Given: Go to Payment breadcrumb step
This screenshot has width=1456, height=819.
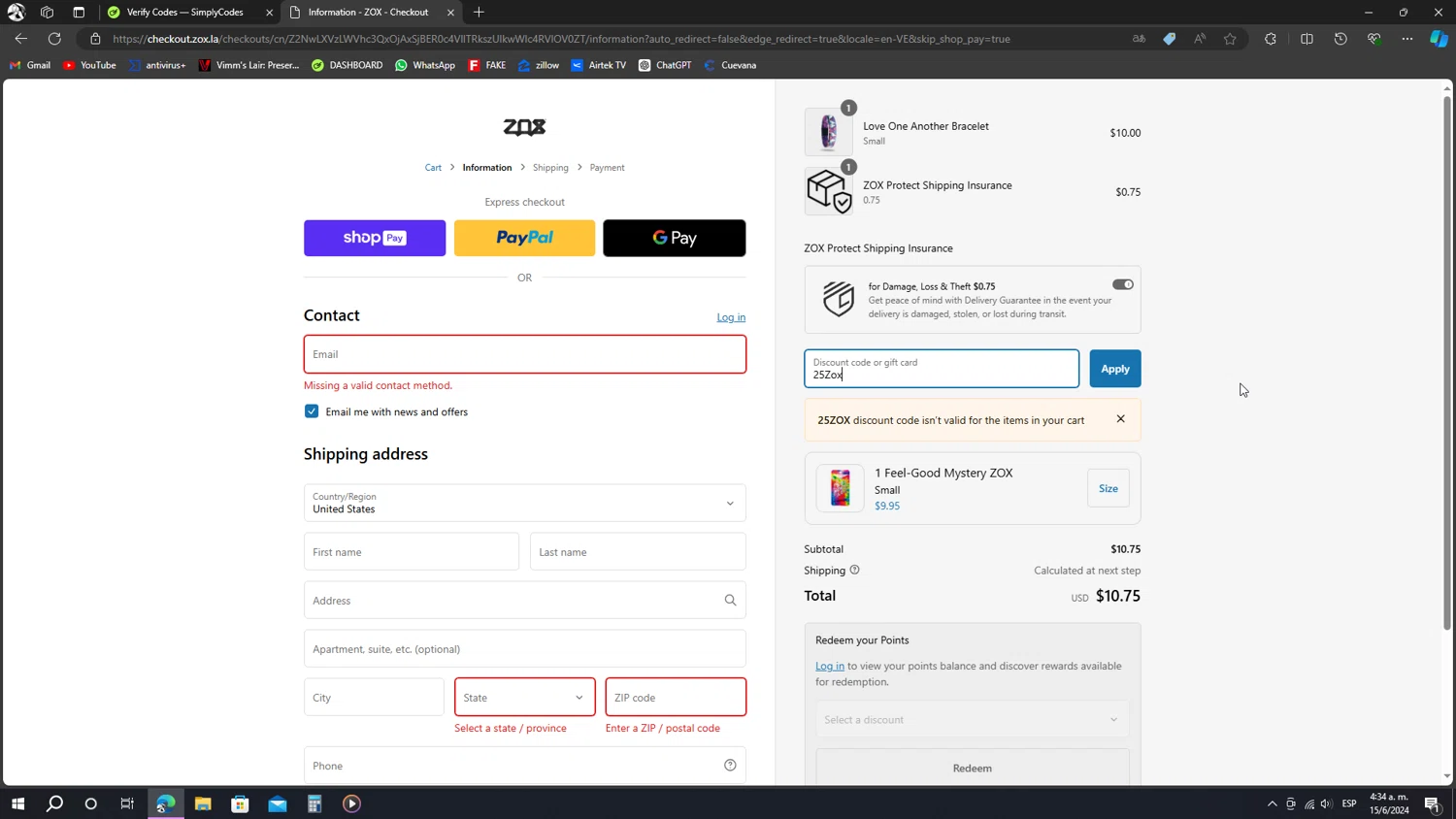Looking at the screenshot, I should point(607,168).
